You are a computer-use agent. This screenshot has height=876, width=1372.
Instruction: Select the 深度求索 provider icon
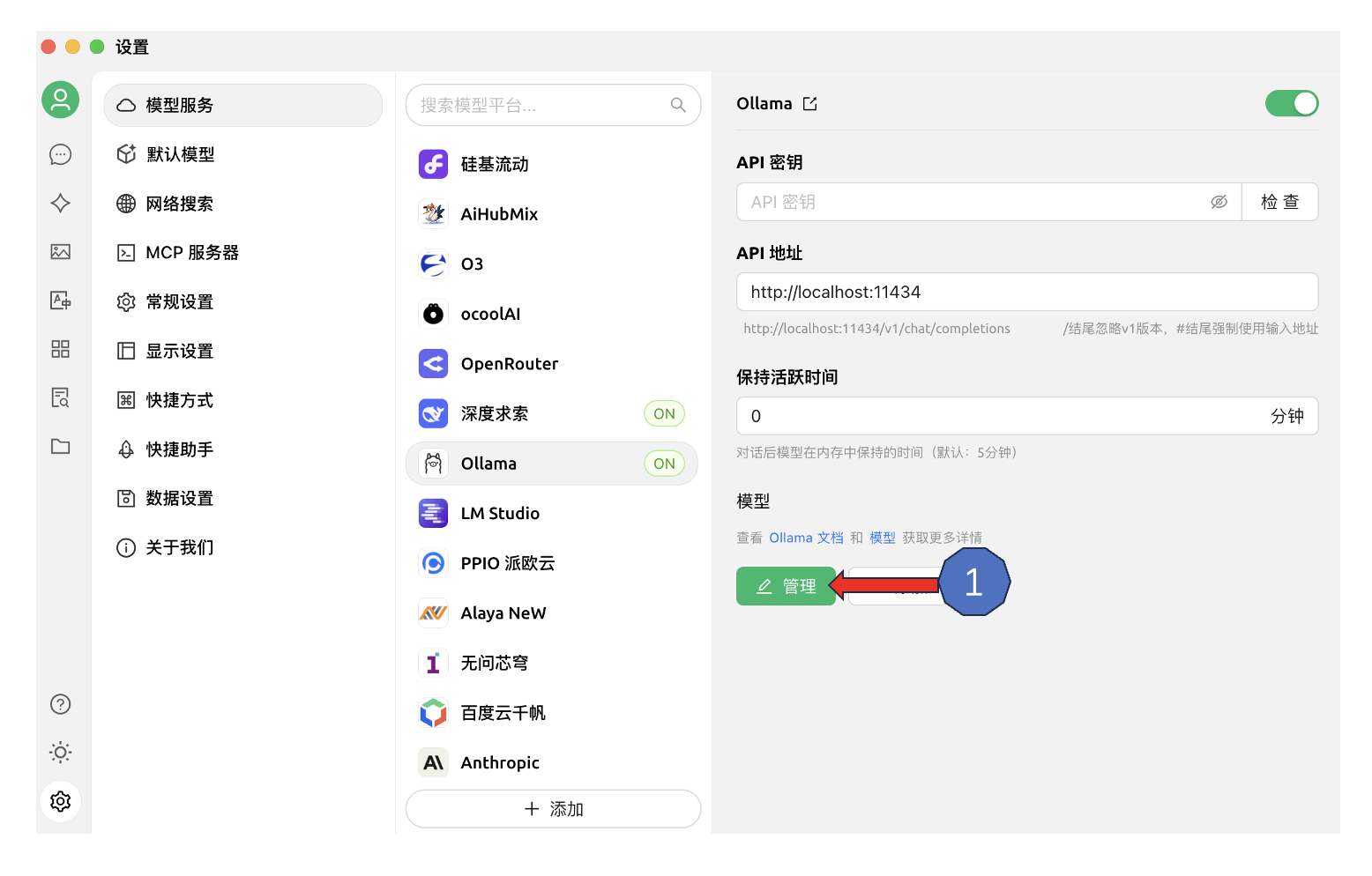[x=433, y=413]
